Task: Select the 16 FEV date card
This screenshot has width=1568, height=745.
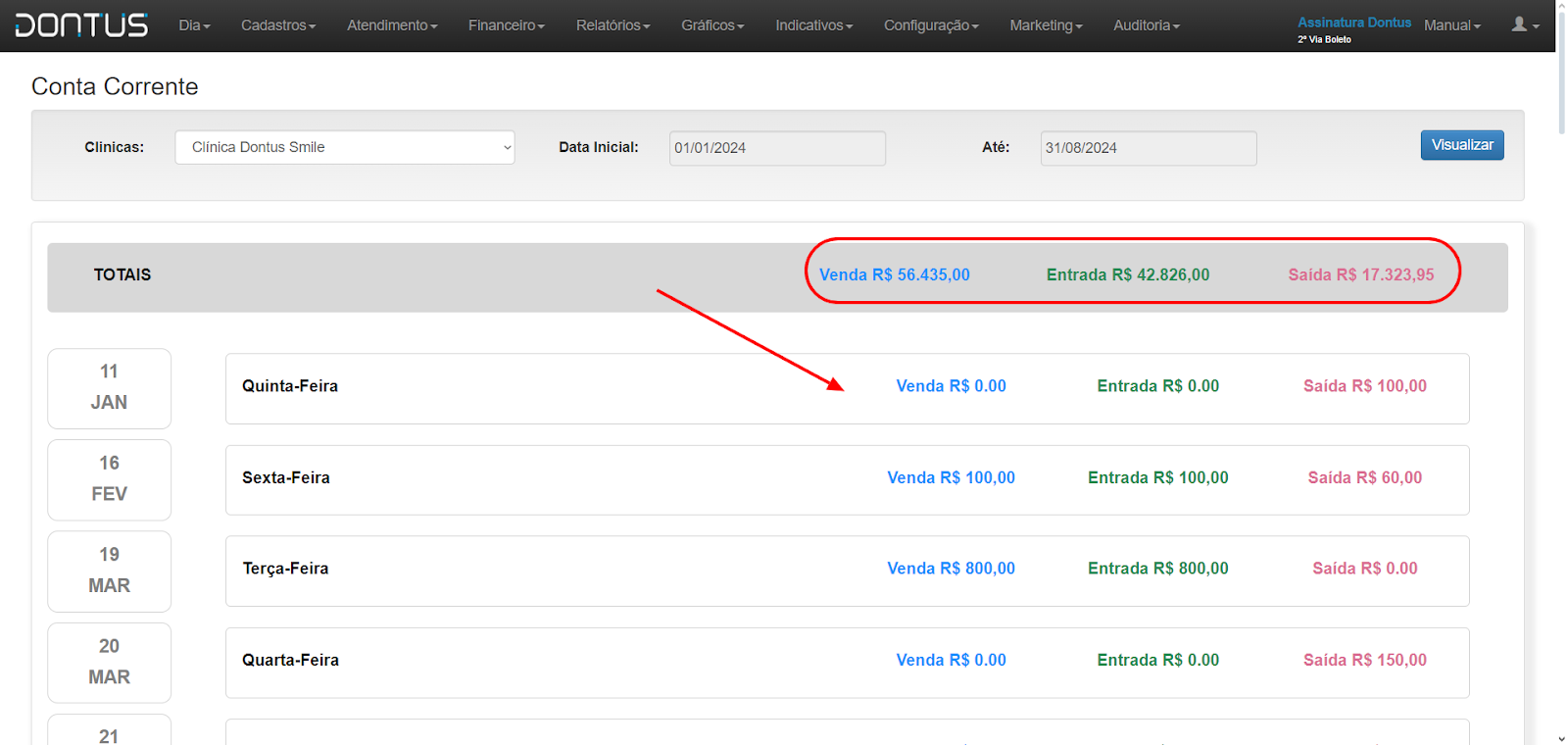Action: pos(109,479)
